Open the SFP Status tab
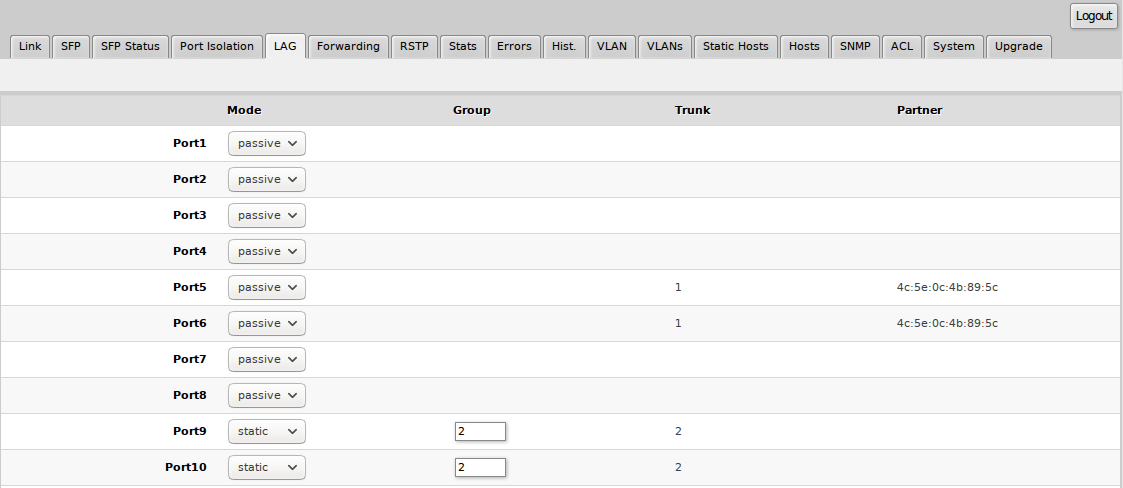Image resolution: width=1123 pixels, height=488 pixels. point(130,46)
